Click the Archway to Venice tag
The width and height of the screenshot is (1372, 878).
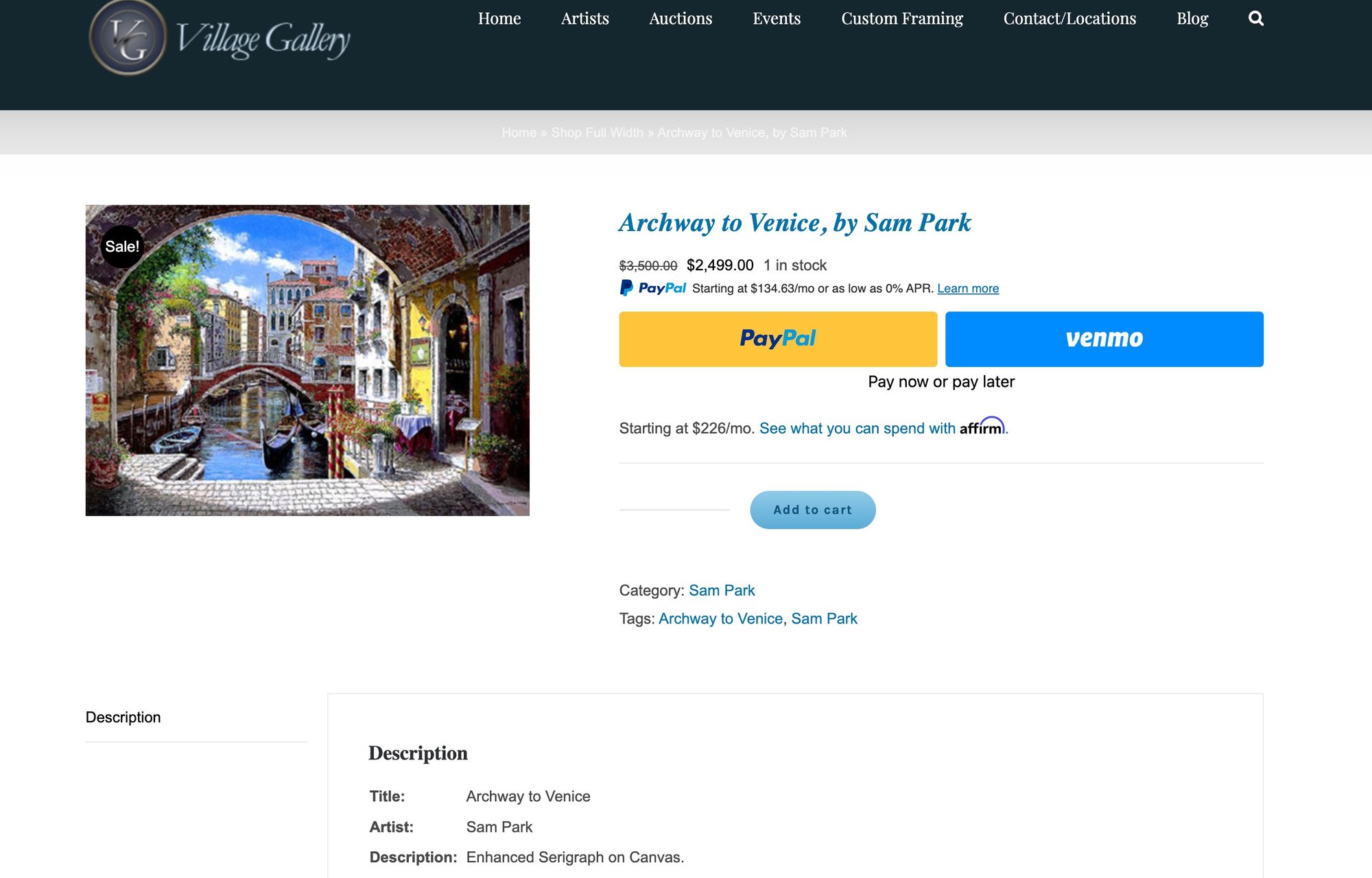click(720, 619)
